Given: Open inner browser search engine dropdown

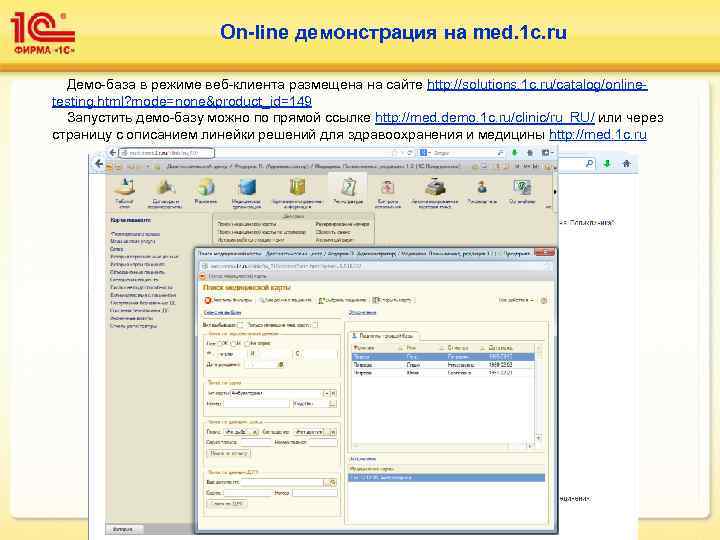Looking at the screenshot, I should (426, 152).
